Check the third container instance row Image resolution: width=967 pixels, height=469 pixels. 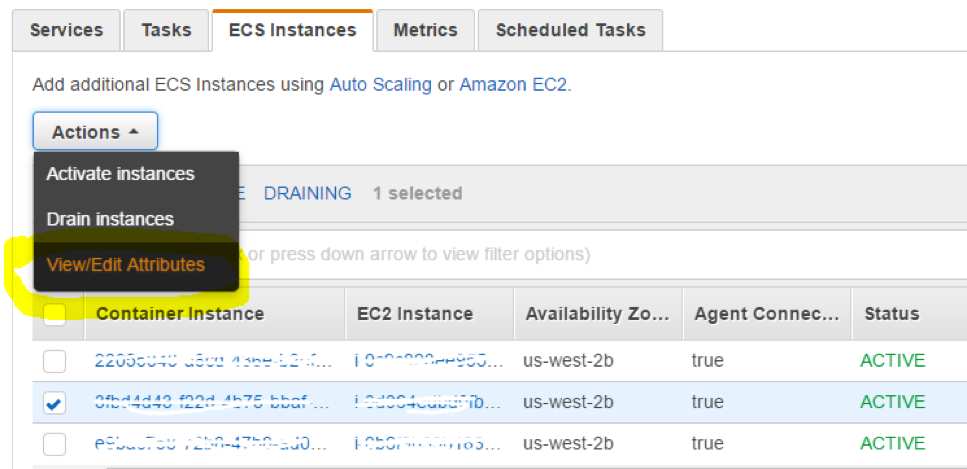54,443
